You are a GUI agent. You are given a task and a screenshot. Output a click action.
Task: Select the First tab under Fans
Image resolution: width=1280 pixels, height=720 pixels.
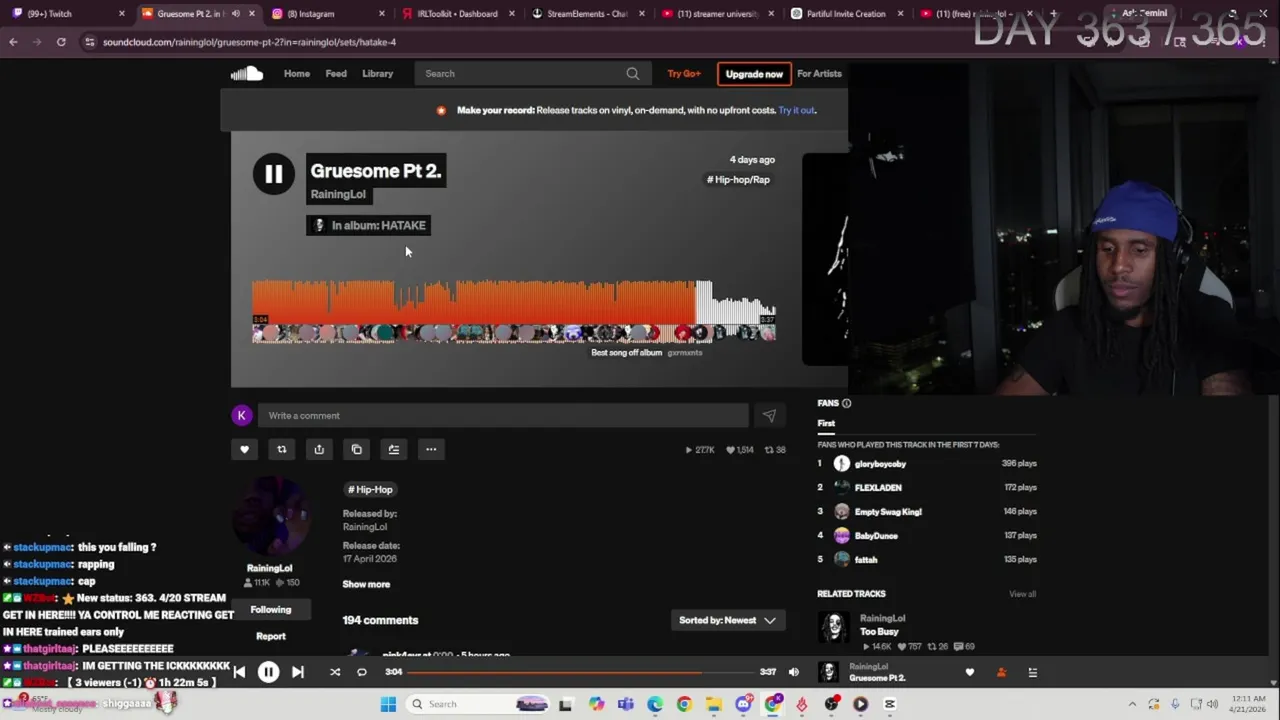tap(826, 424)
